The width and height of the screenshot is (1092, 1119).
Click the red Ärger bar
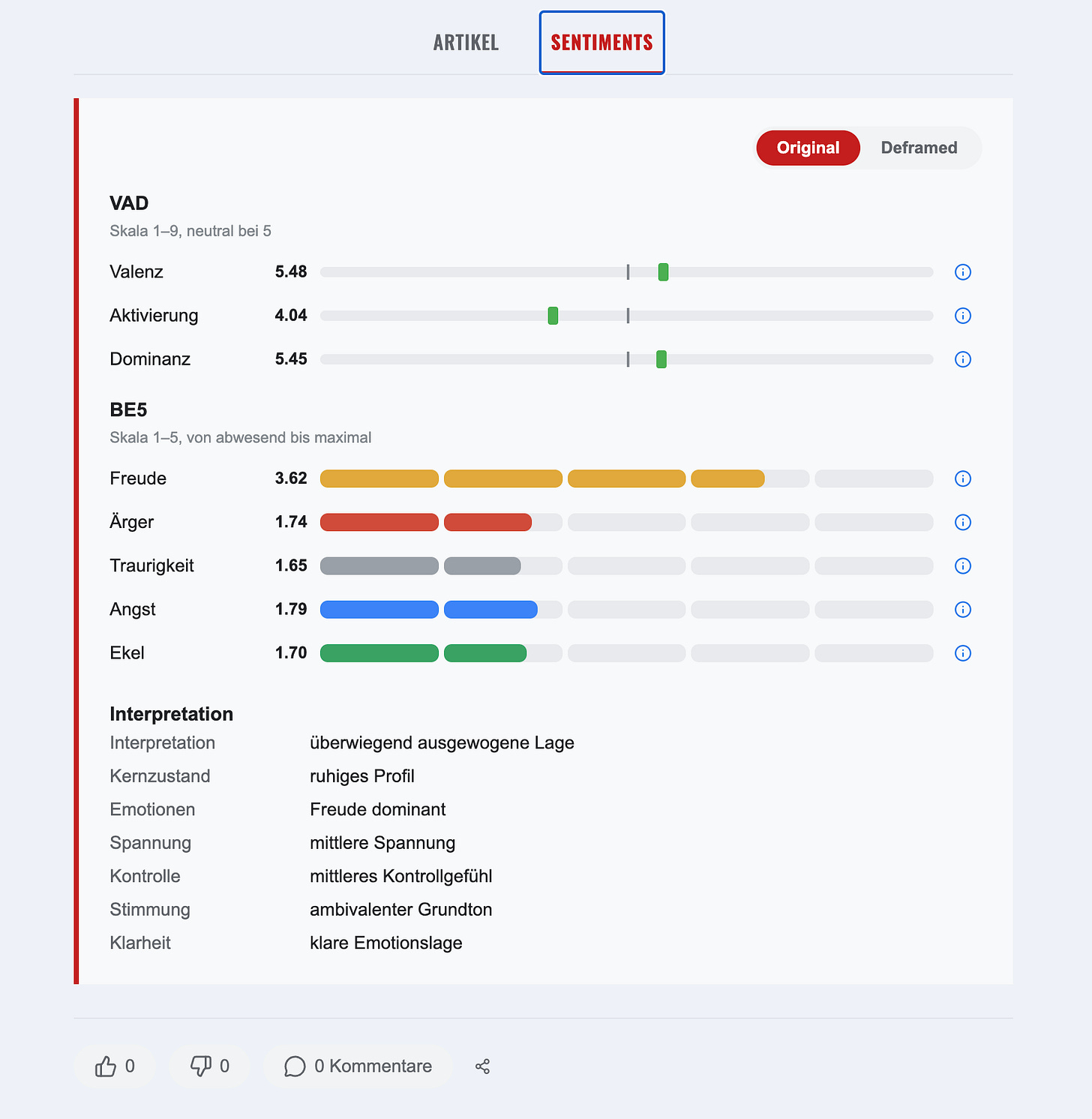tap(426, 522)
